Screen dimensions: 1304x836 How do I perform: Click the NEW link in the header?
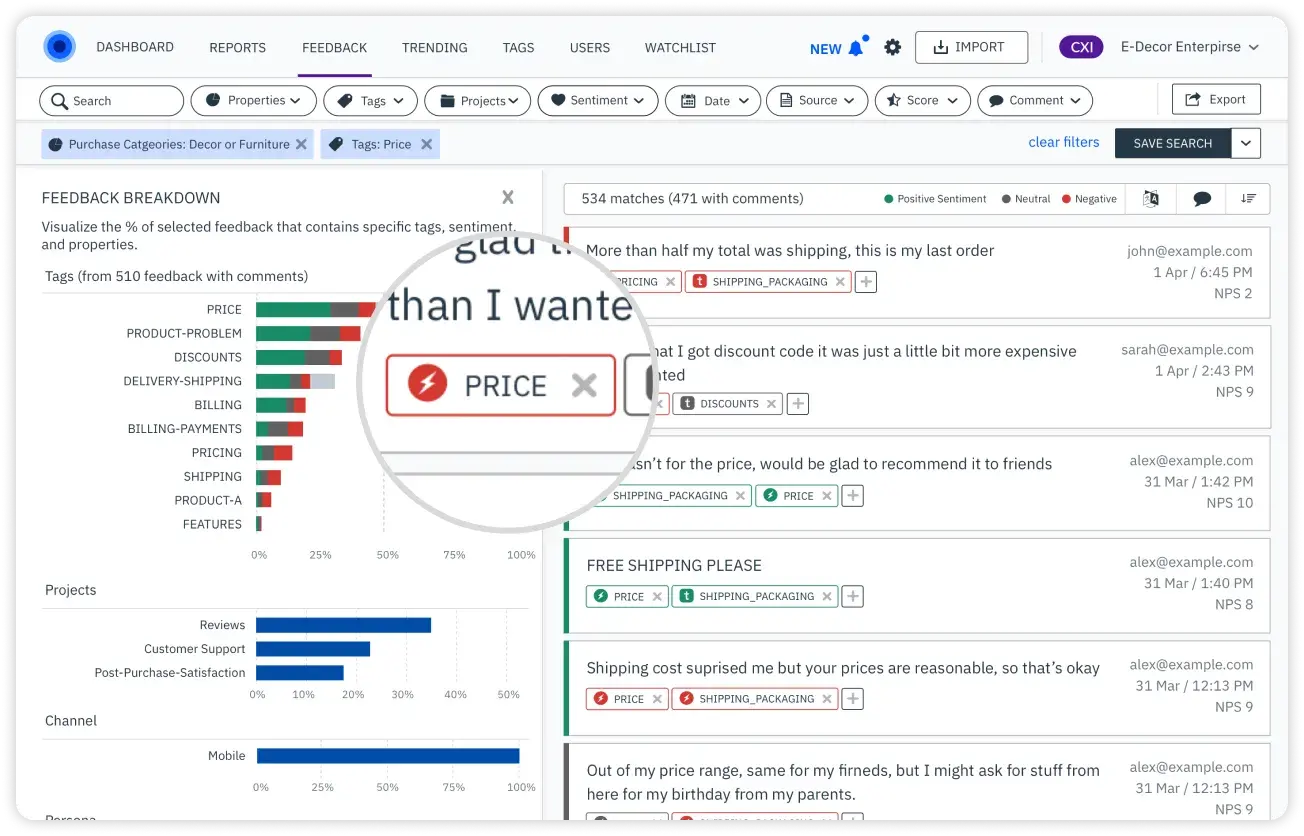pos(826,49)
